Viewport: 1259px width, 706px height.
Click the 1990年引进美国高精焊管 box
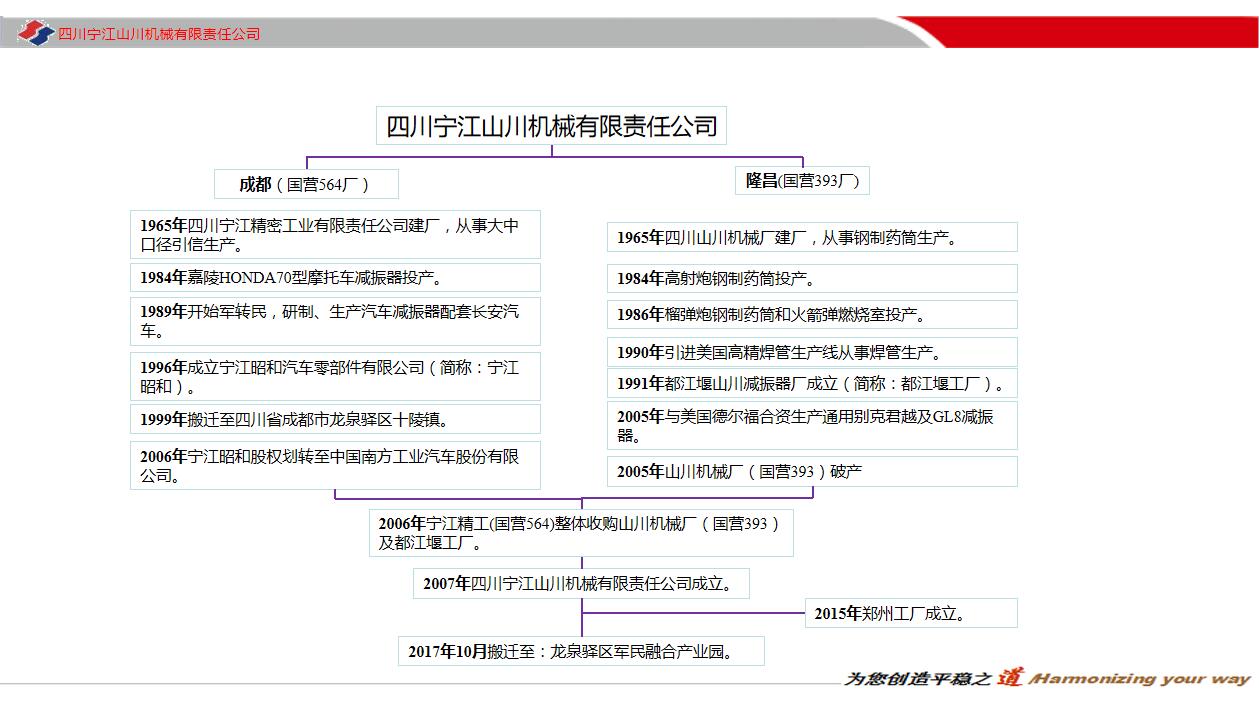point(812,351)
